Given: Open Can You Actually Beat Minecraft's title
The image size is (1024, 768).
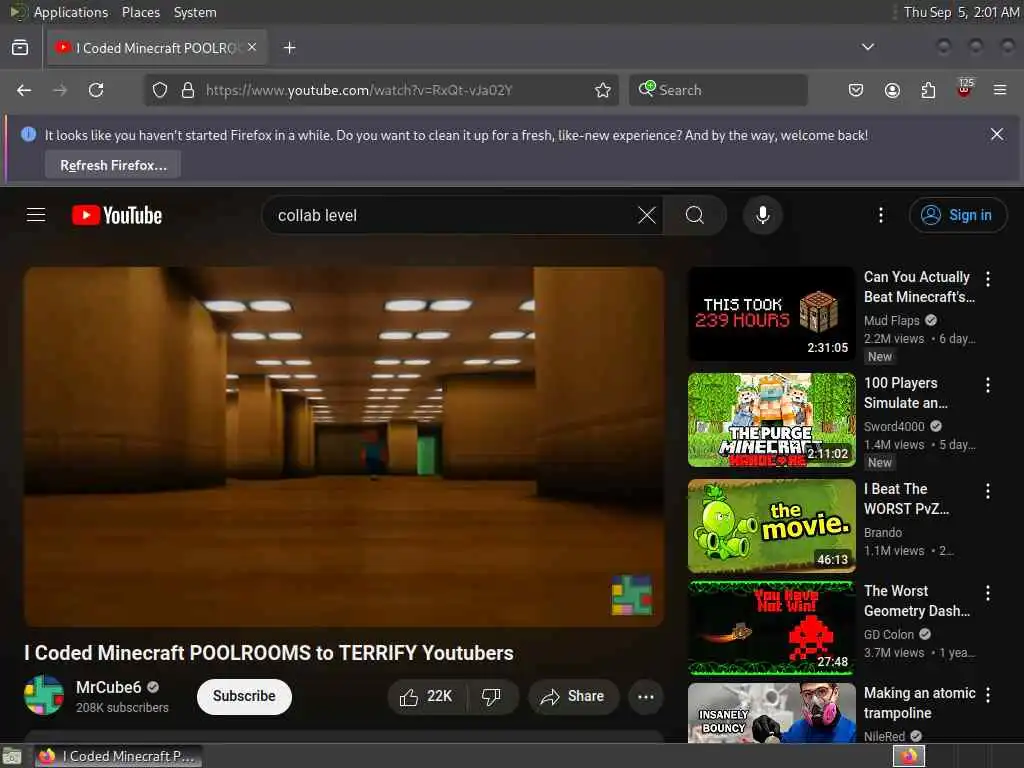Looking at the screenshot, I should (x=919, y=287).
